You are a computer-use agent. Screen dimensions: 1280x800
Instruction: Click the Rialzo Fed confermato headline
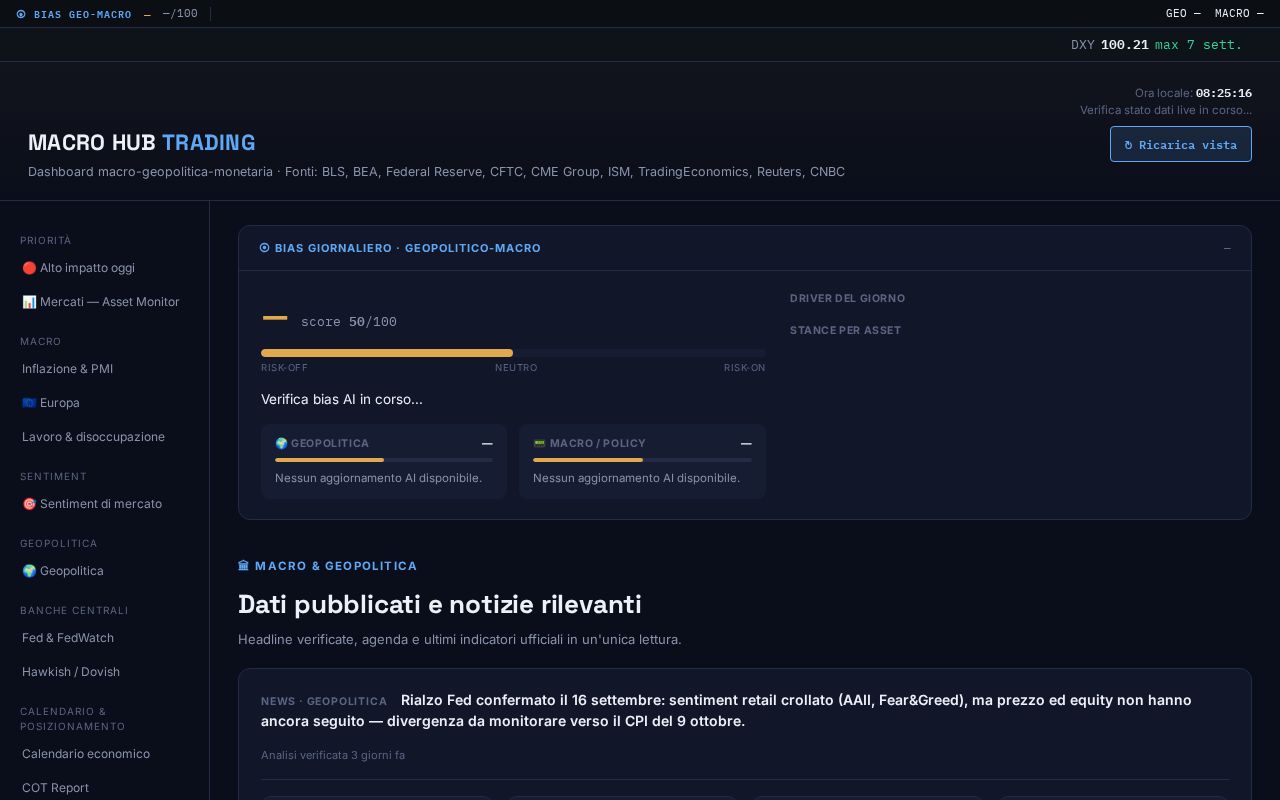tap(726, 710)
